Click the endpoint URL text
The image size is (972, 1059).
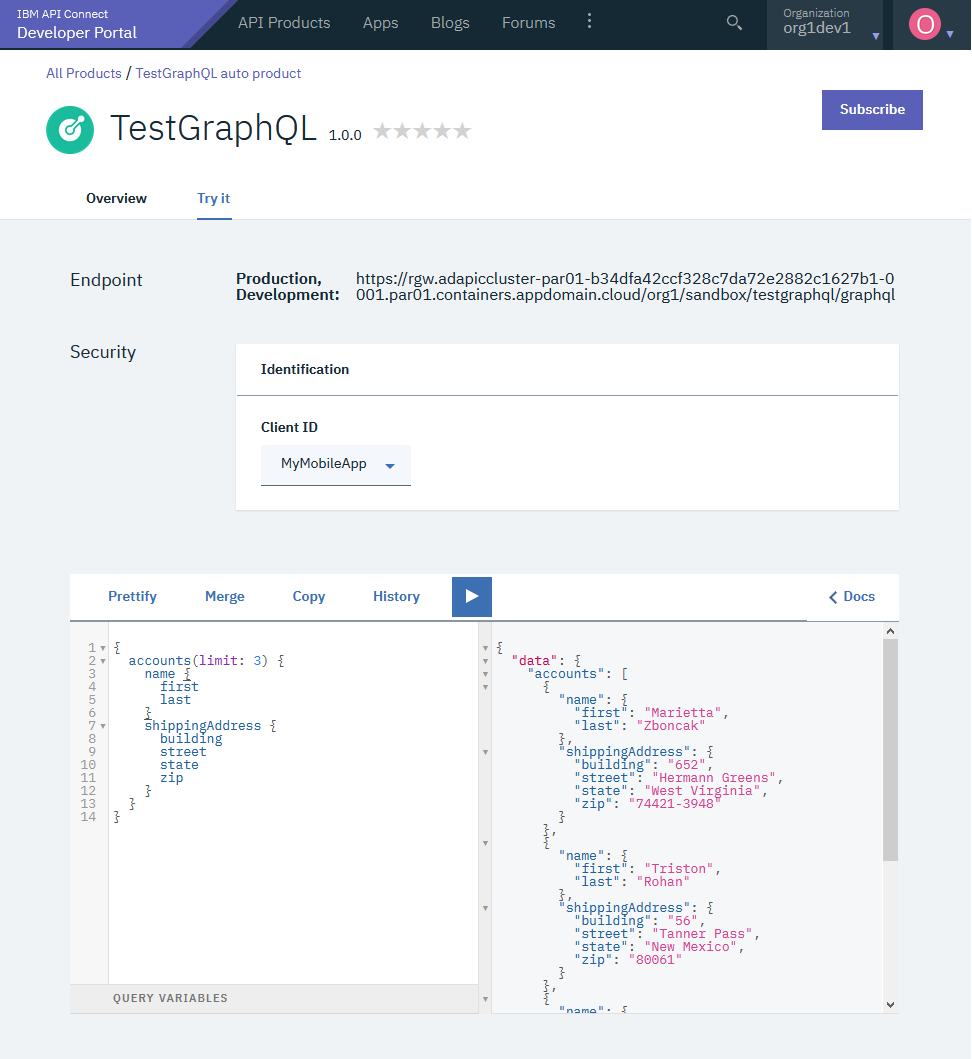pyautogui.click(x=625, y=287)
